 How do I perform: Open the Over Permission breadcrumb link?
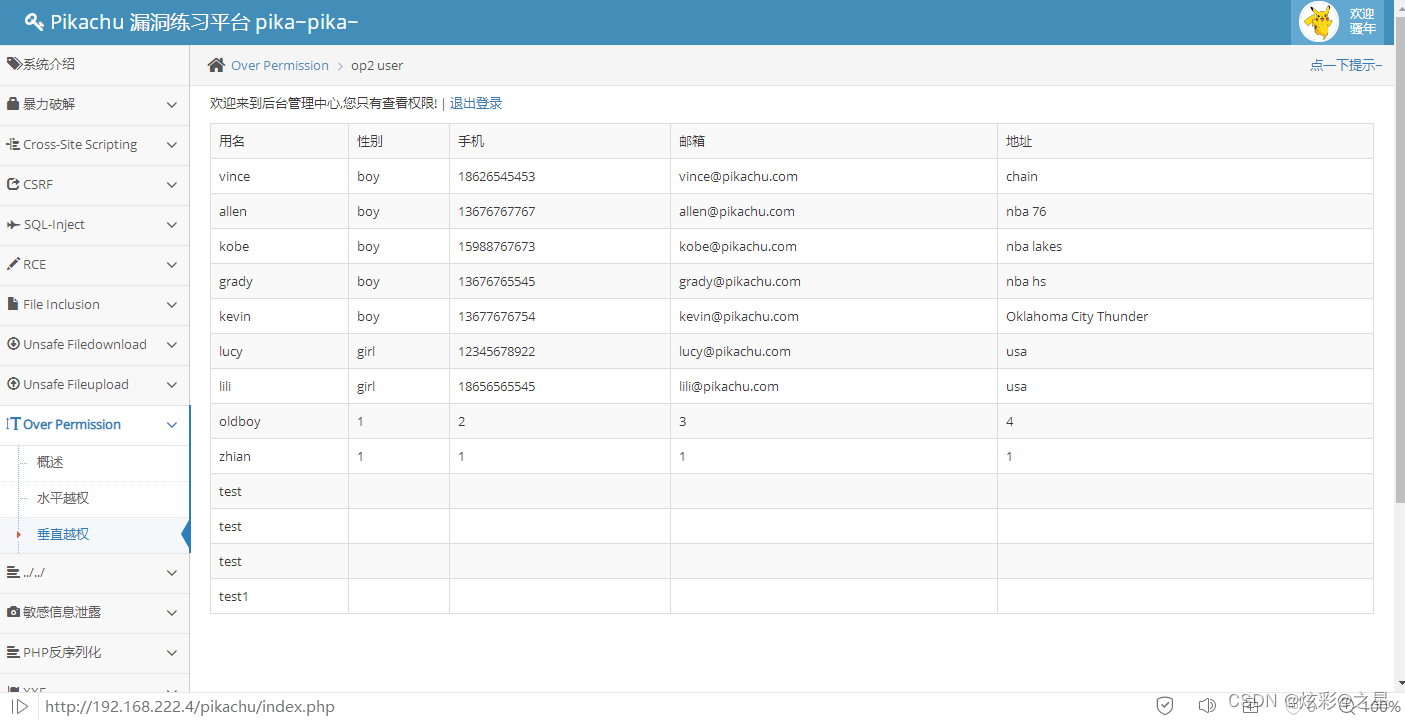280,65
